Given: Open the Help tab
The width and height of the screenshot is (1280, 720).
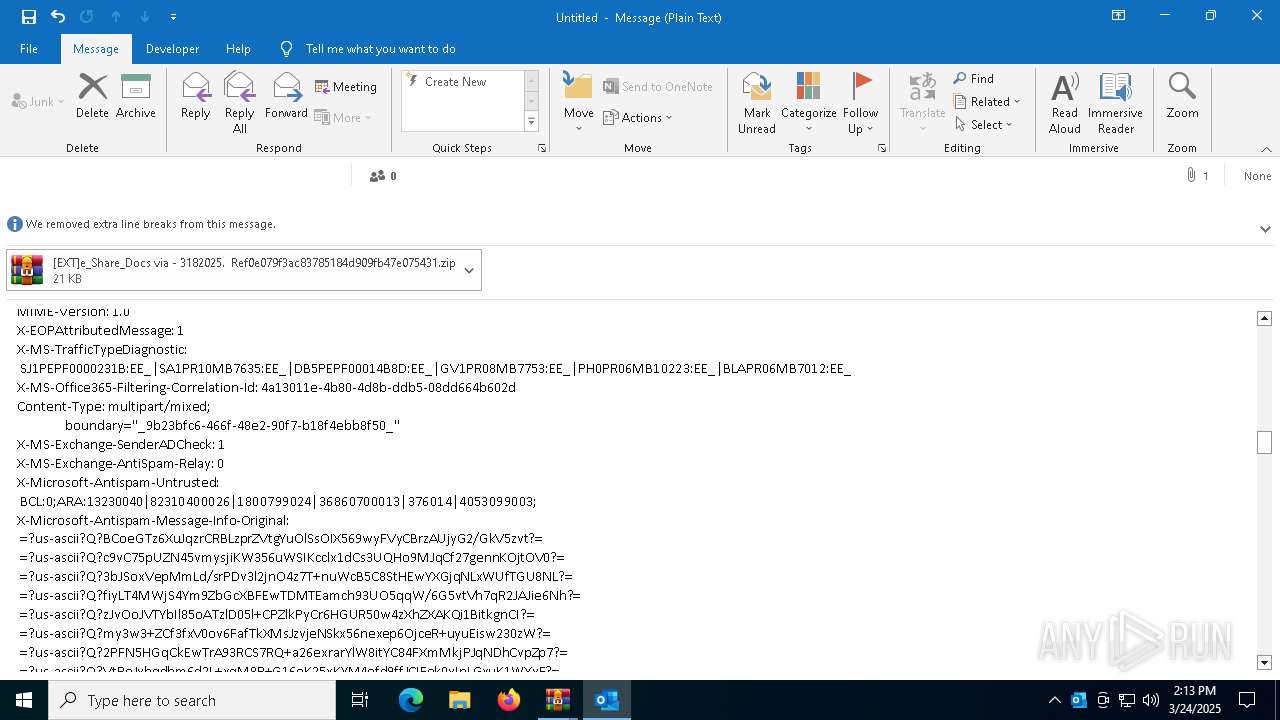Looking at the screenshot, I should tap(238, 48).
